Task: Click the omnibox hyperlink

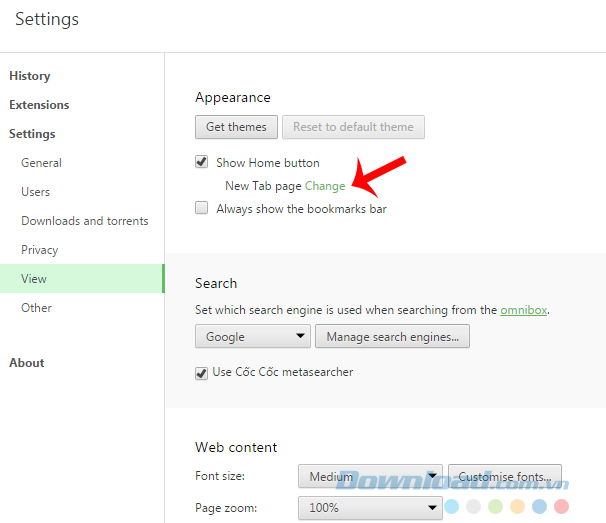Action: 525,310
